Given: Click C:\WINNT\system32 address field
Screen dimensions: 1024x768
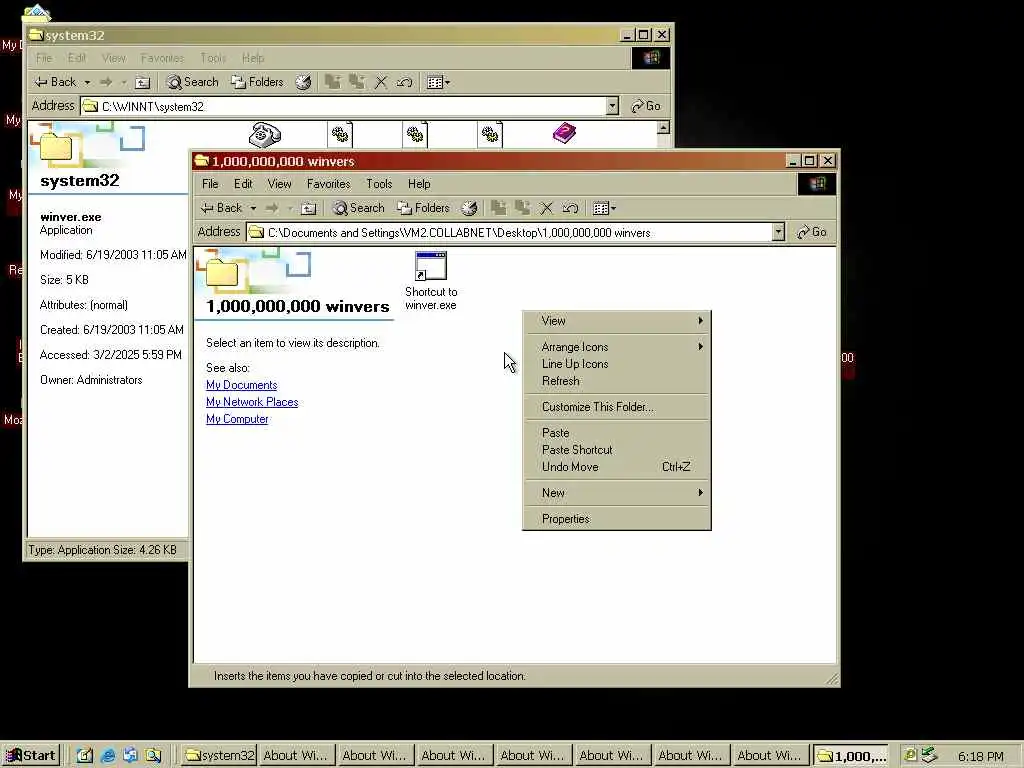Looking at the screenshot, I should 344,106.
